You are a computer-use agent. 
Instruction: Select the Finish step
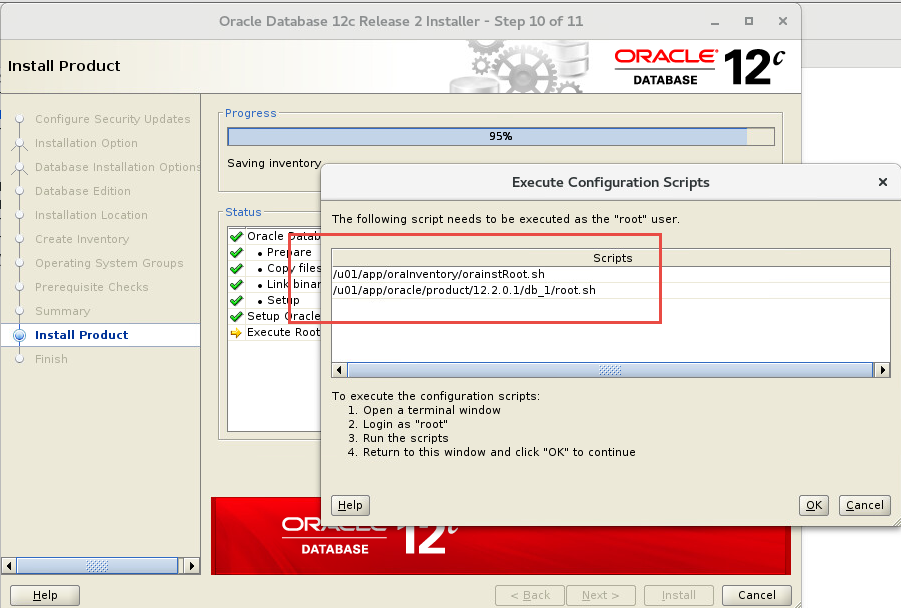51,359
